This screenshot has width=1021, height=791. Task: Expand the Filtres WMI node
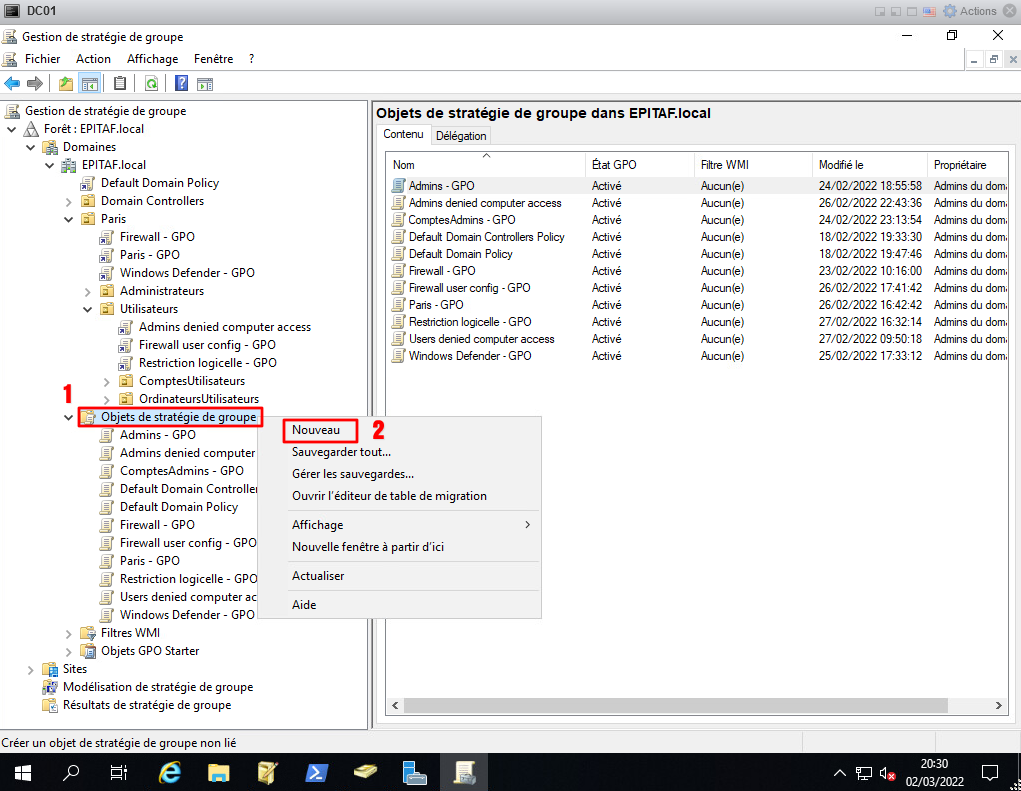[69, 633]
